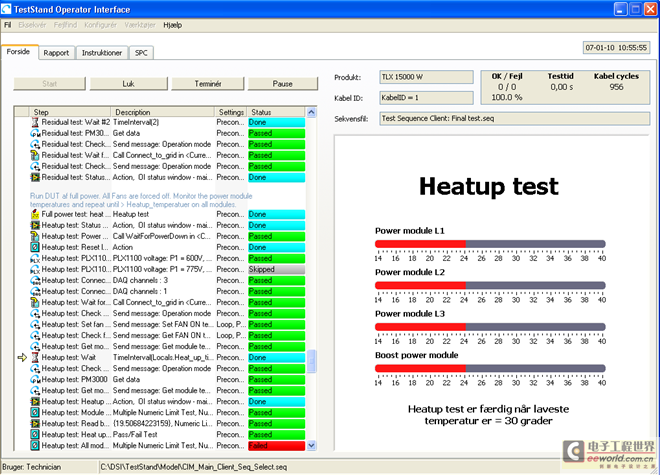This screenshot has height=475, width=660.
Task: Click the Kabel ID input field
Action: click(x=426, y=98)
